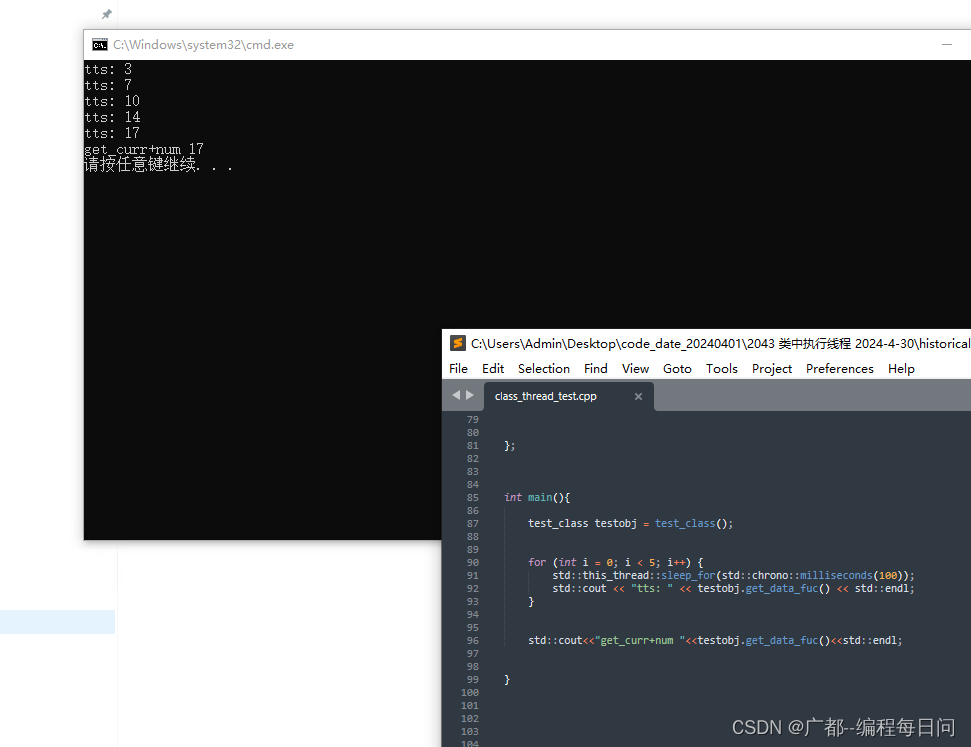Screen dimensions: 971x747
Task: Click the '};' line at line 81
Action: (510, 445)
